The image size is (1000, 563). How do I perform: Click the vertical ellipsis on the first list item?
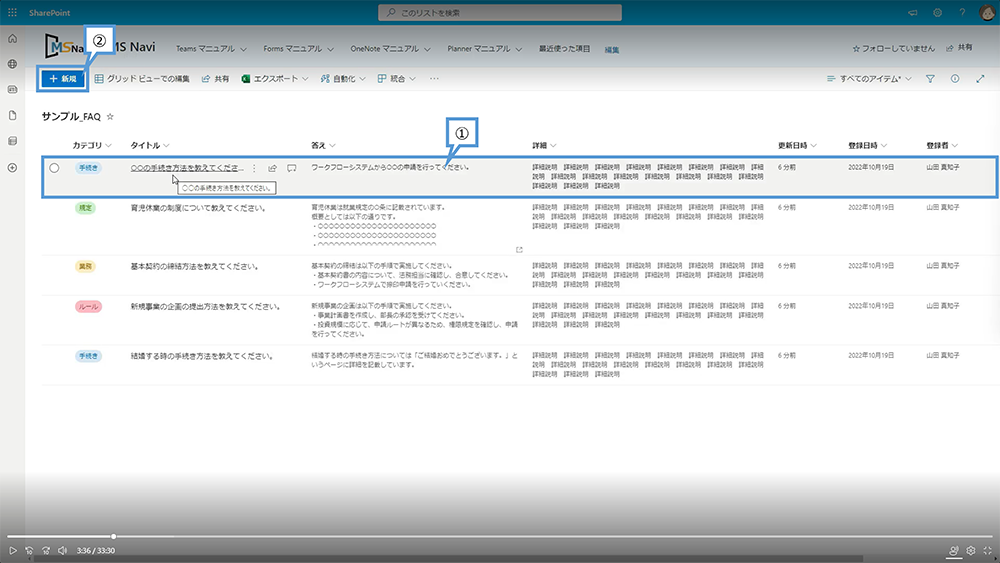point(254,168)
